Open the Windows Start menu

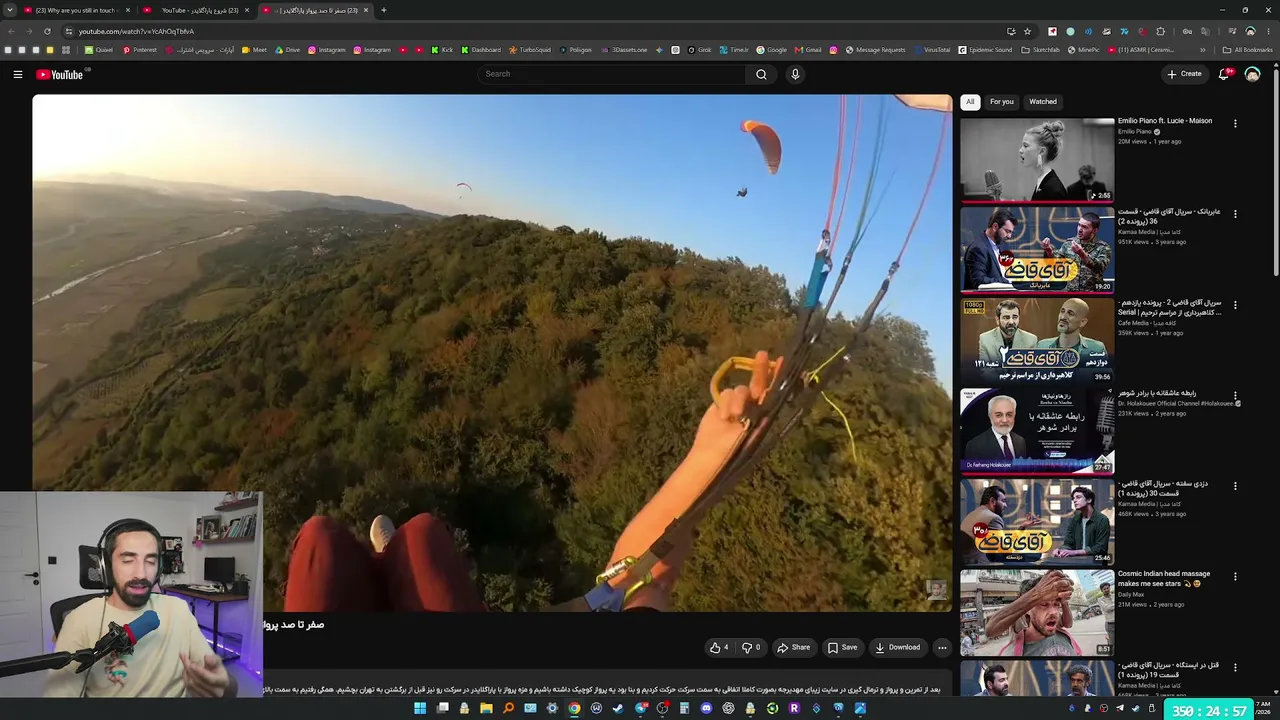pos(420,708)
